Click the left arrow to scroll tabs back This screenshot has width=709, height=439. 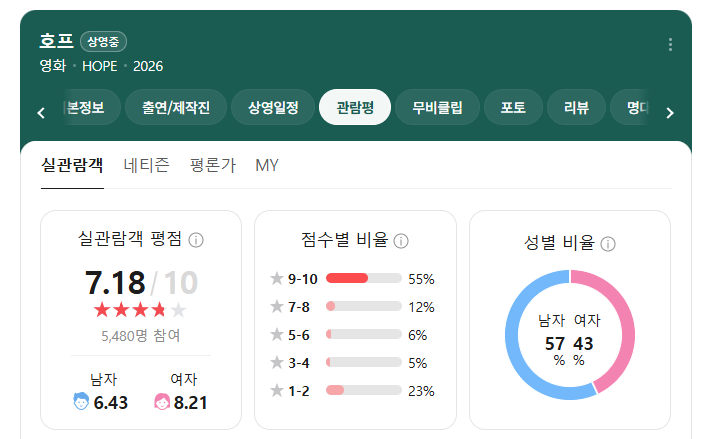click(x=41, y=113)
